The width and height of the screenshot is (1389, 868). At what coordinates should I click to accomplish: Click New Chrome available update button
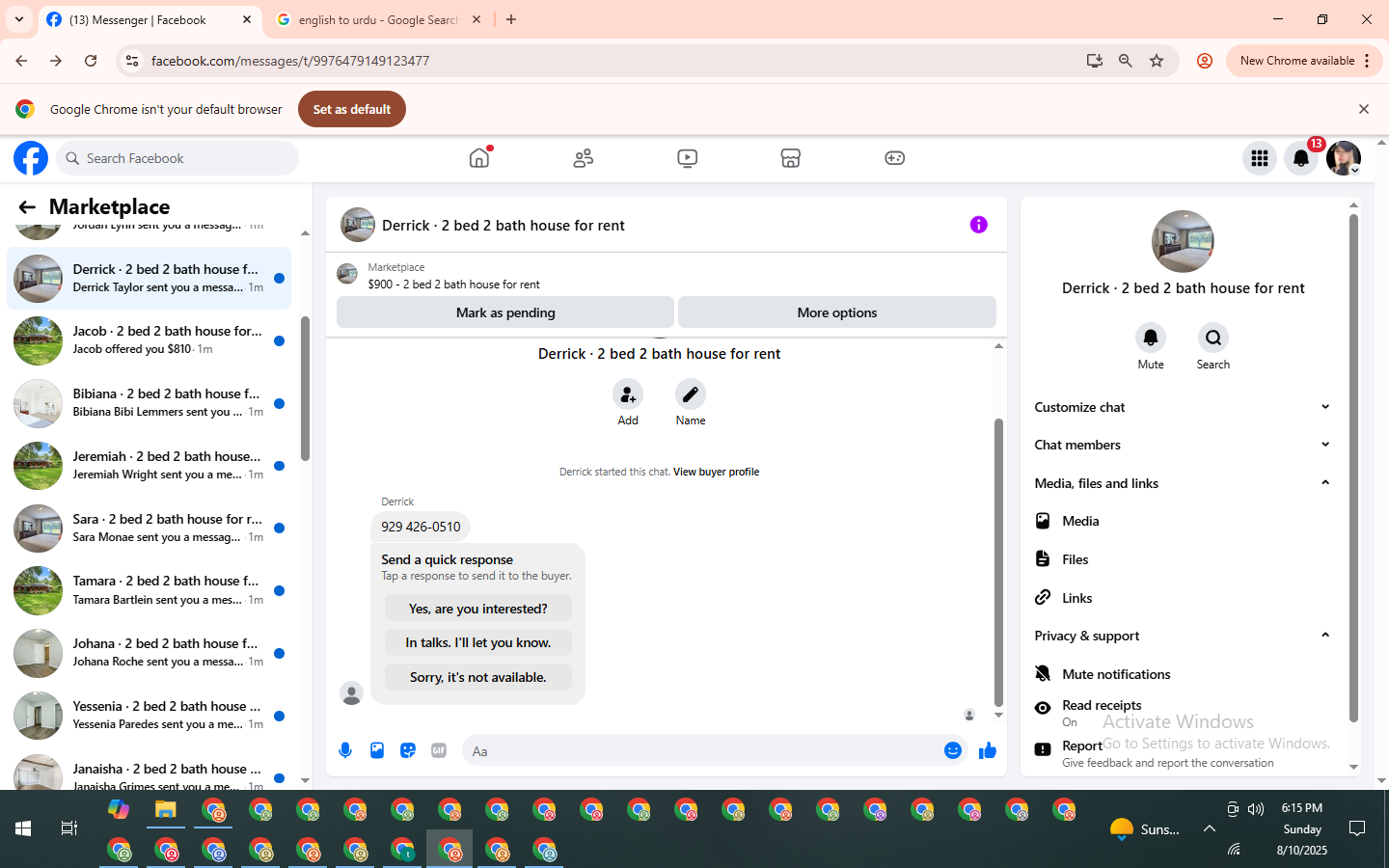(x=1304, y=61)
